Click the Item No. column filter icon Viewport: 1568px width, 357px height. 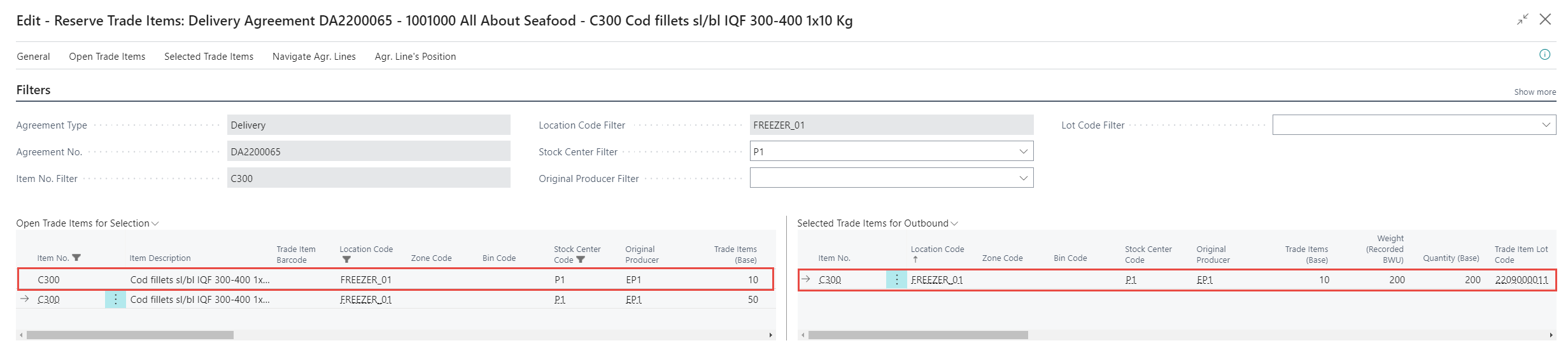coord(77,258)
